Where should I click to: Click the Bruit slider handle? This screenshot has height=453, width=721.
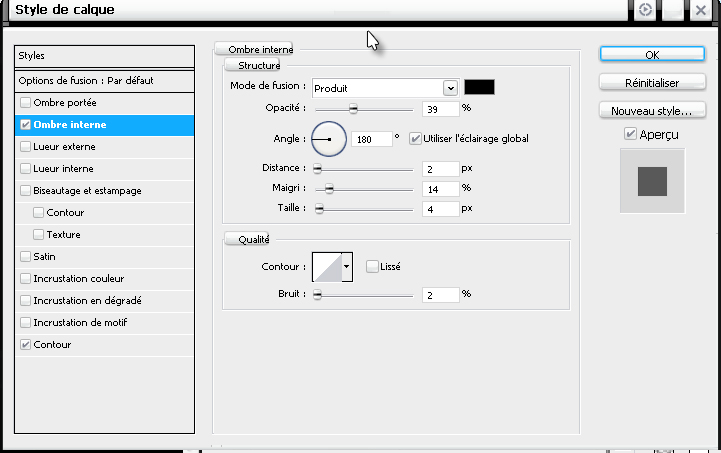(317, 295)
